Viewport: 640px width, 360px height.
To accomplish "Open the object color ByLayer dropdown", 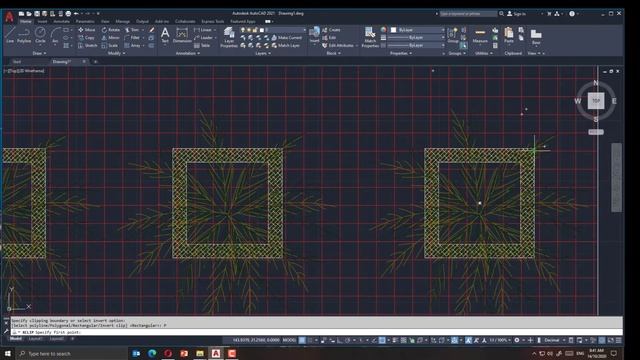I will coord(417,30).
